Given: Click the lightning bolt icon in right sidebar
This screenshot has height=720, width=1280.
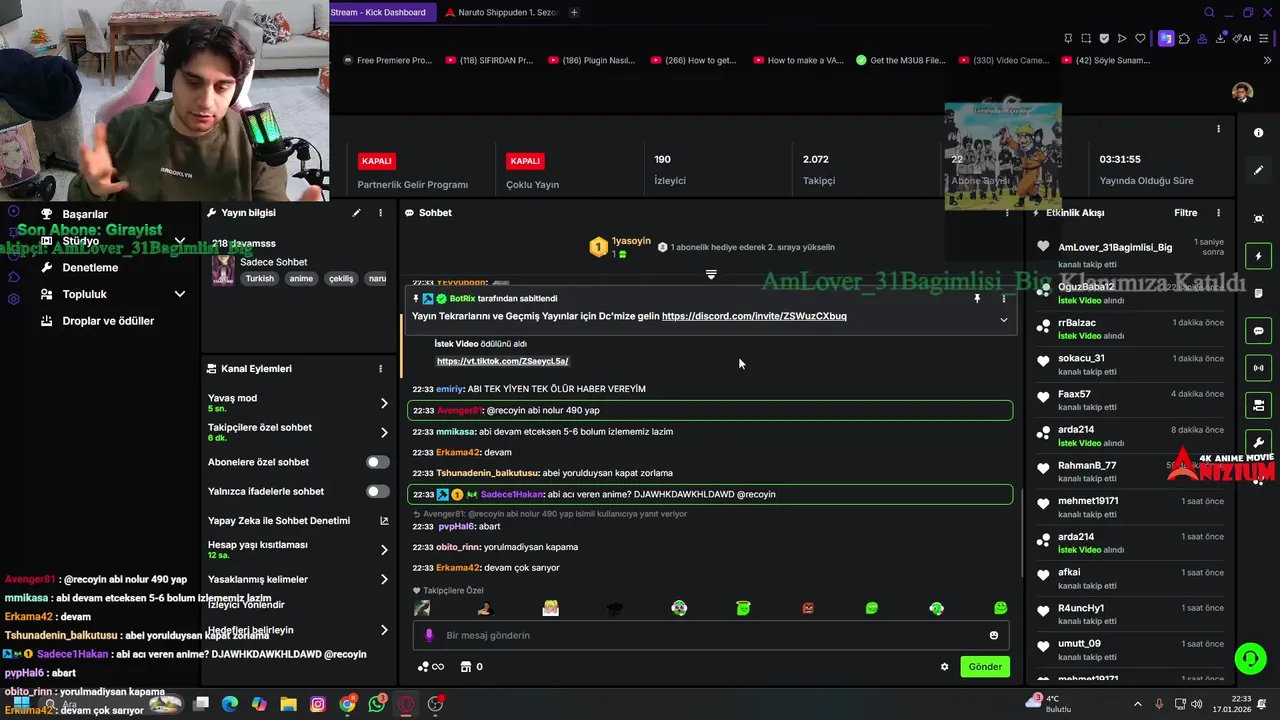Looking at the screenshot, I should pyautogui.click(x=1258, y=256).
